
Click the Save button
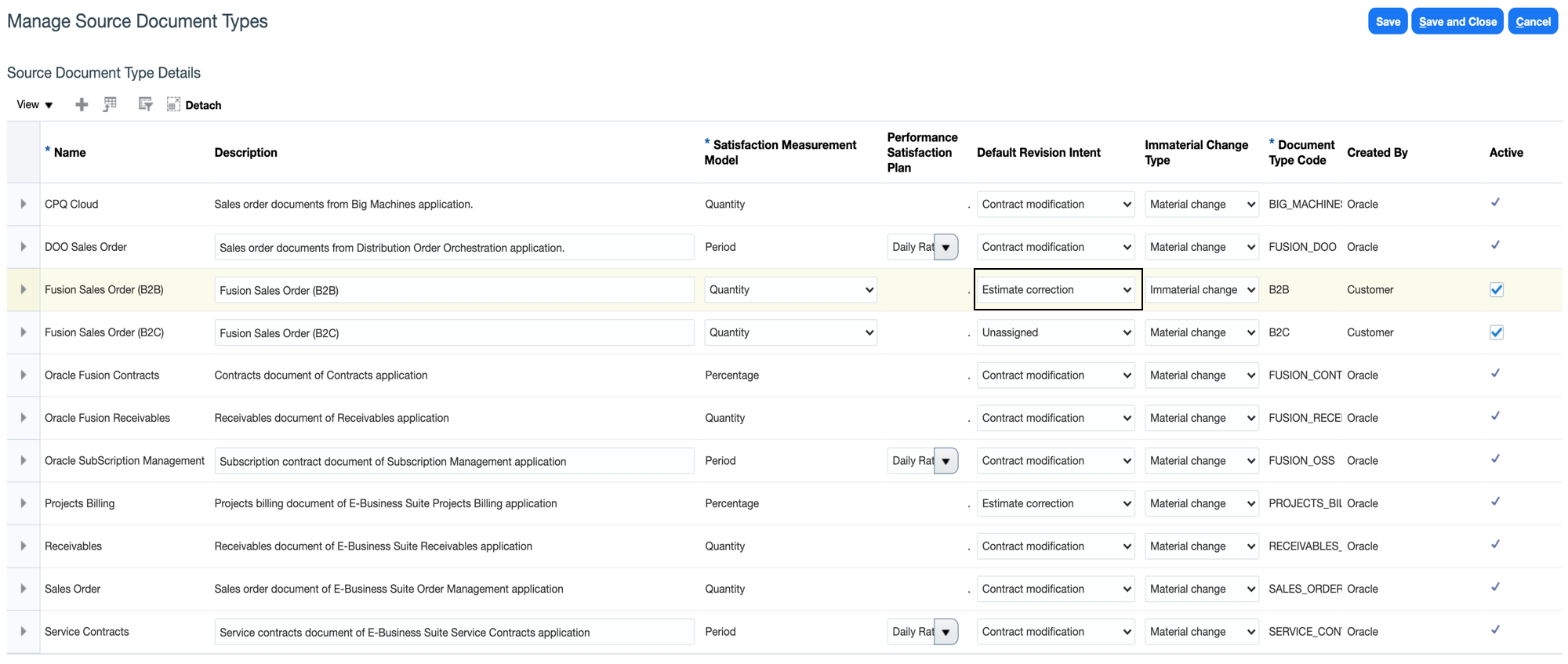1387,22
